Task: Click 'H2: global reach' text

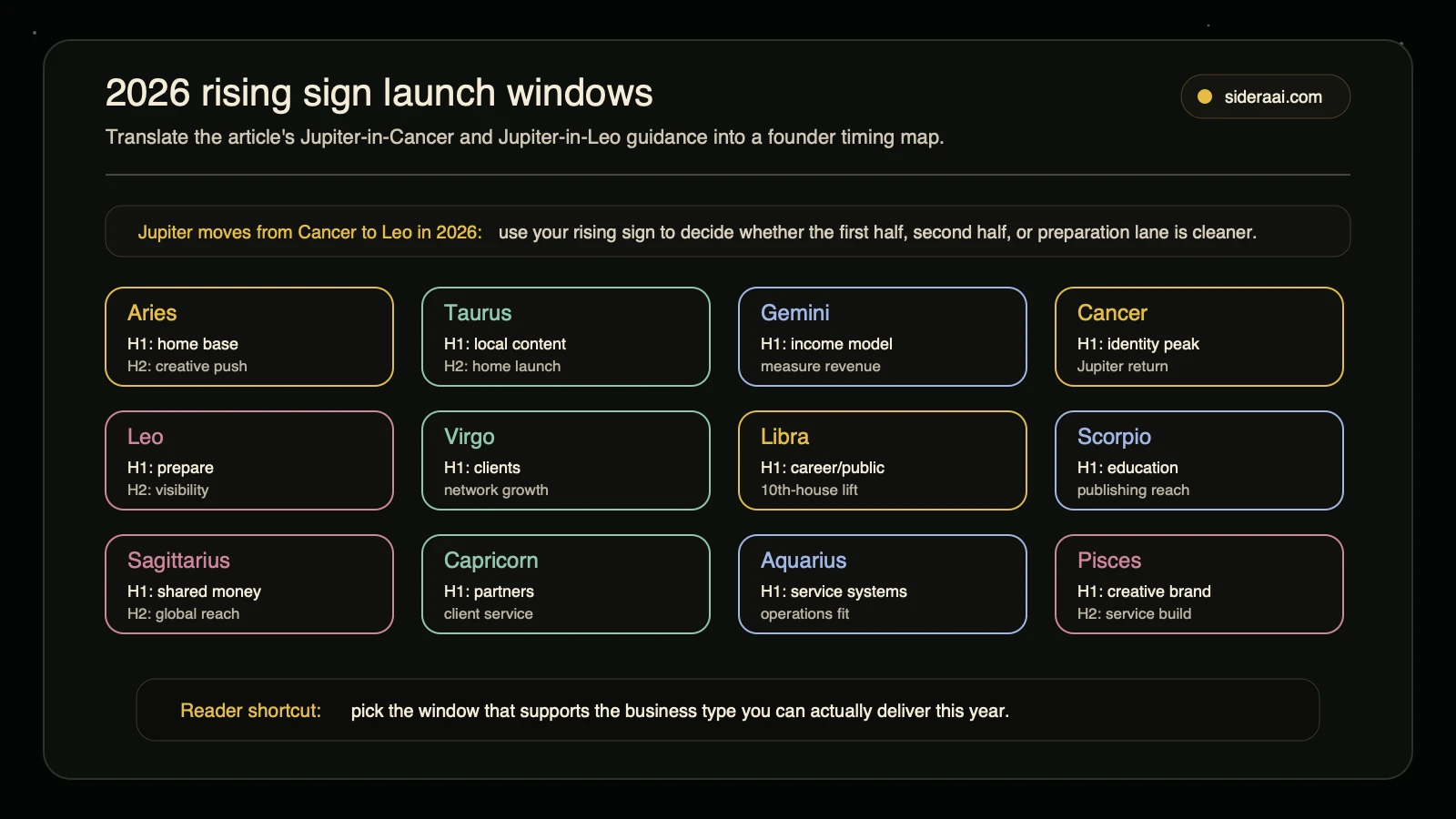Action: [x=183, y=613]
